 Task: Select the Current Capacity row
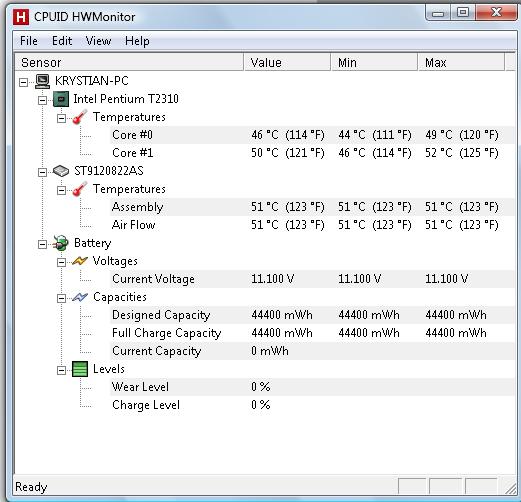[x=313, y=351]
